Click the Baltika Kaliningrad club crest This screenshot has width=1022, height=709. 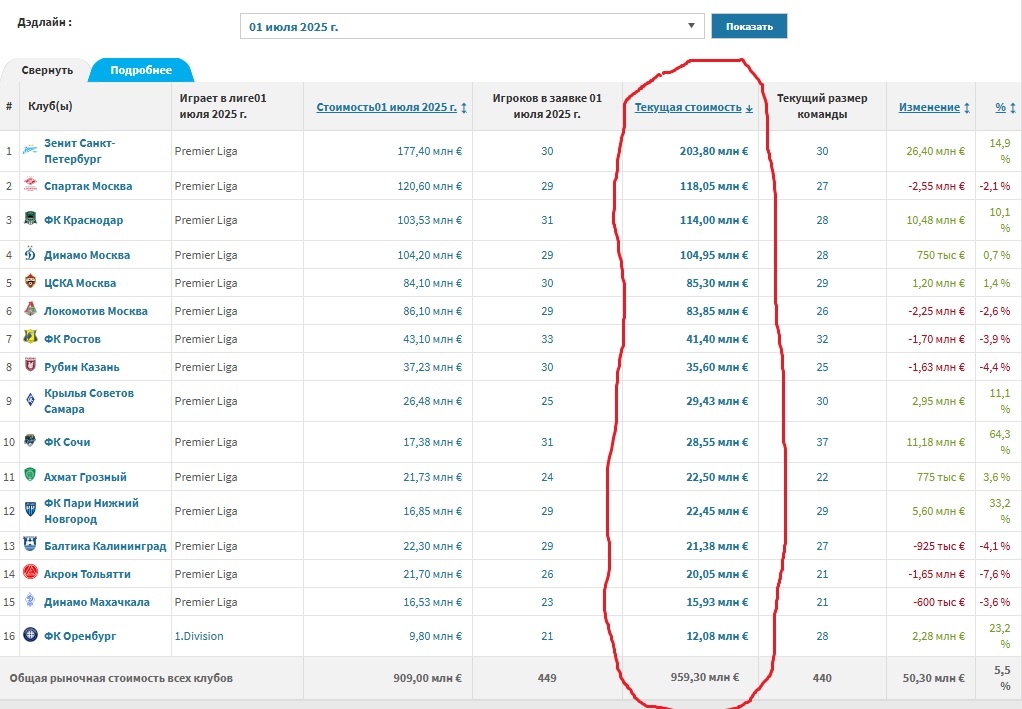pos(30,544)
